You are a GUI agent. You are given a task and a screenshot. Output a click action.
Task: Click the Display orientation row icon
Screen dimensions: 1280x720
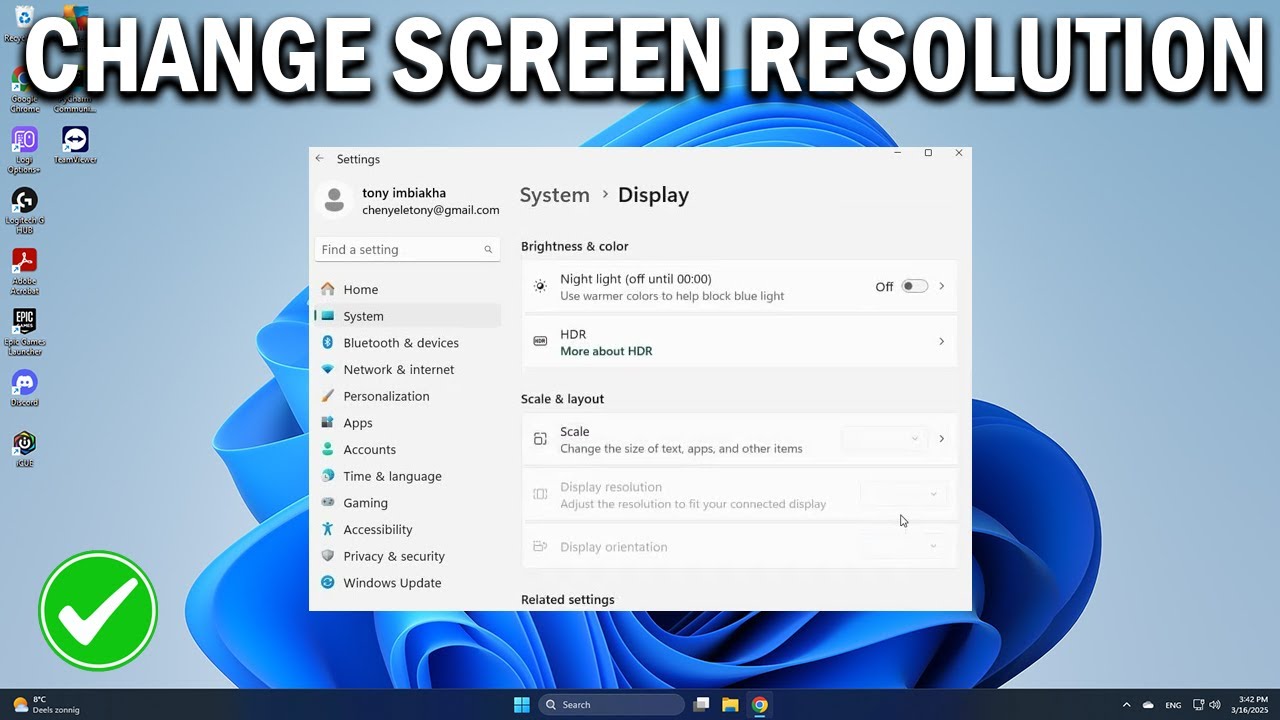[x=540, y=546]
